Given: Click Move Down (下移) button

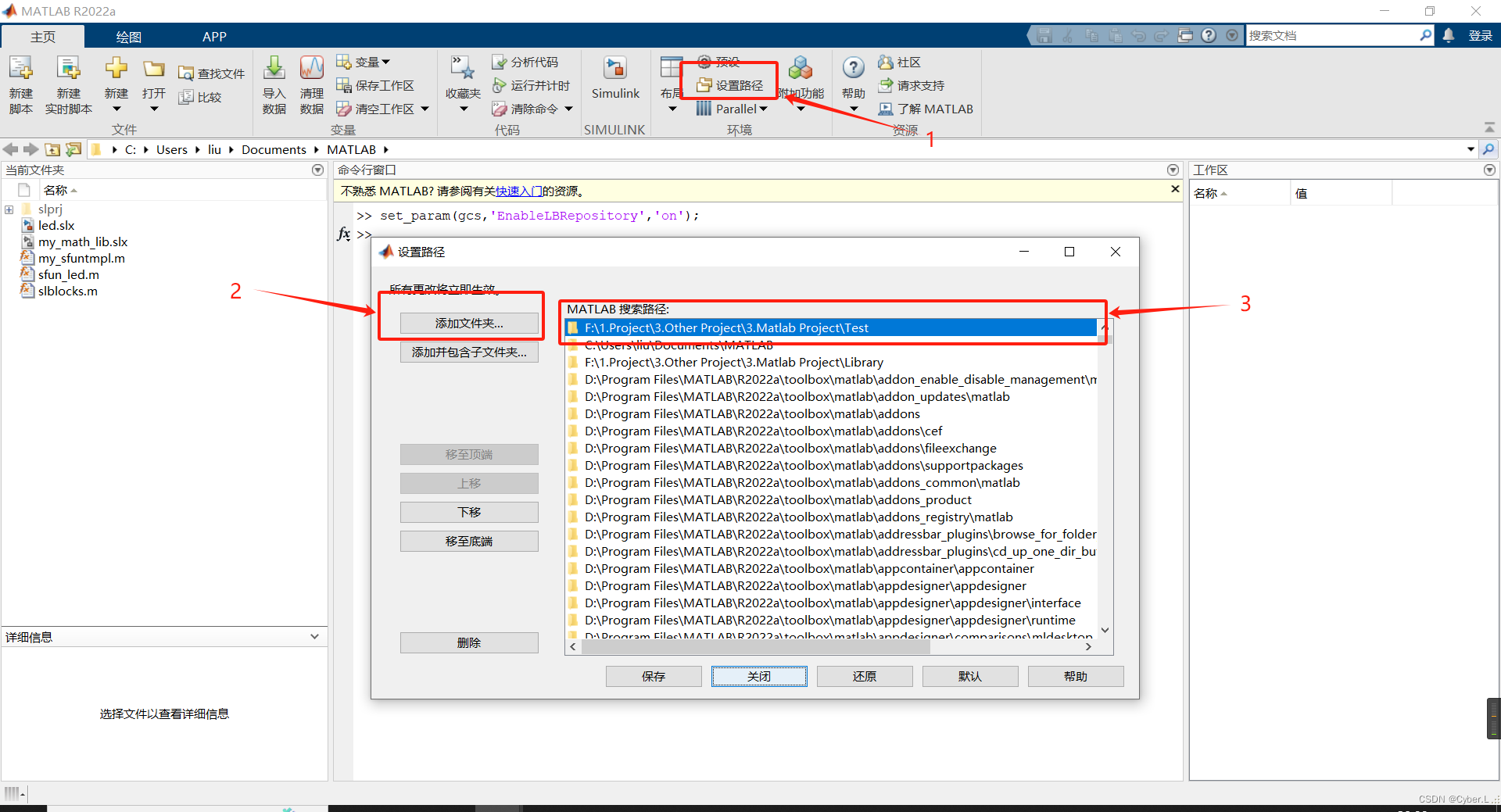Looking at the screenshot, I should tap(469, 512).
